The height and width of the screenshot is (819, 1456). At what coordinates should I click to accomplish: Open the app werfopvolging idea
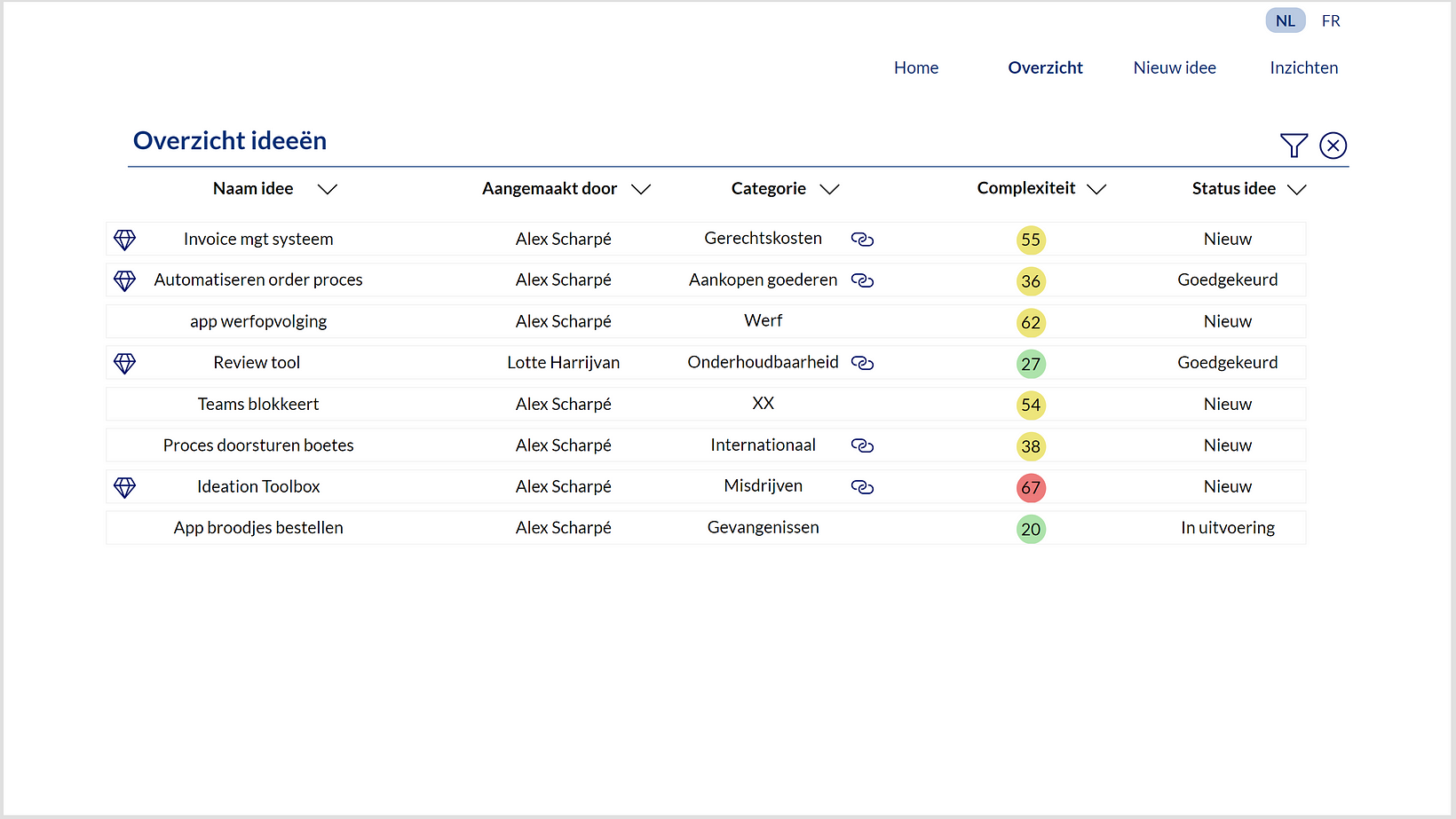258,322
